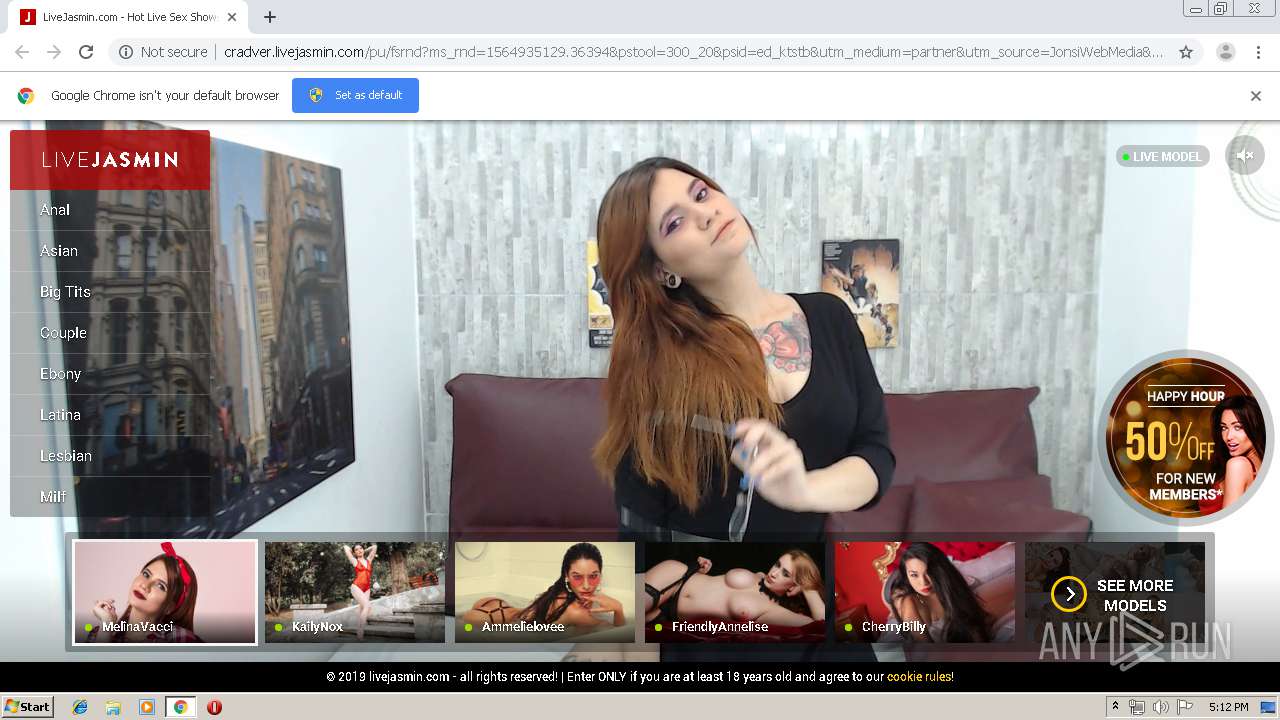Show hidden system tray icons

[x=1115, y=707]
